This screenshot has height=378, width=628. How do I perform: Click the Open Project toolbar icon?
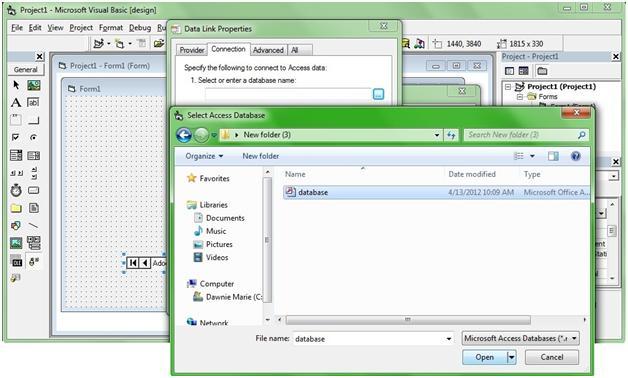159,43
